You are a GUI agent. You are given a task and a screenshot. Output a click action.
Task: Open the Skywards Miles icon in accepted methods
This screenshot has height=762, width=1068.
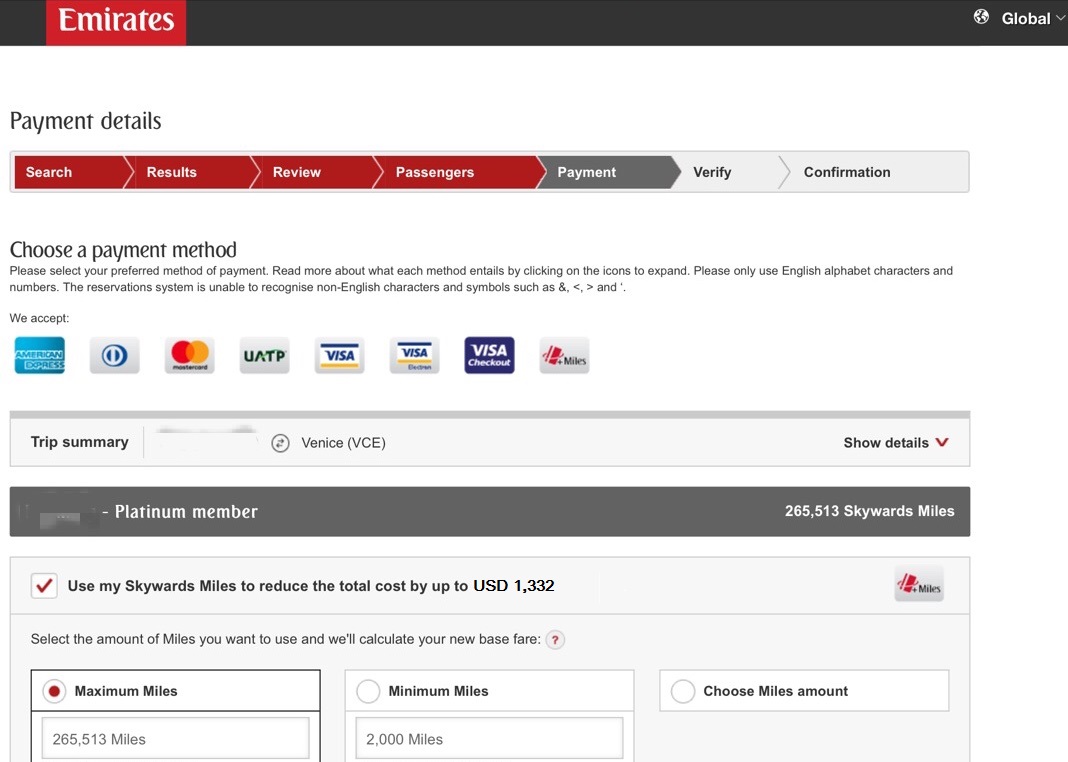pyautogui.click(x=564, y=355)
